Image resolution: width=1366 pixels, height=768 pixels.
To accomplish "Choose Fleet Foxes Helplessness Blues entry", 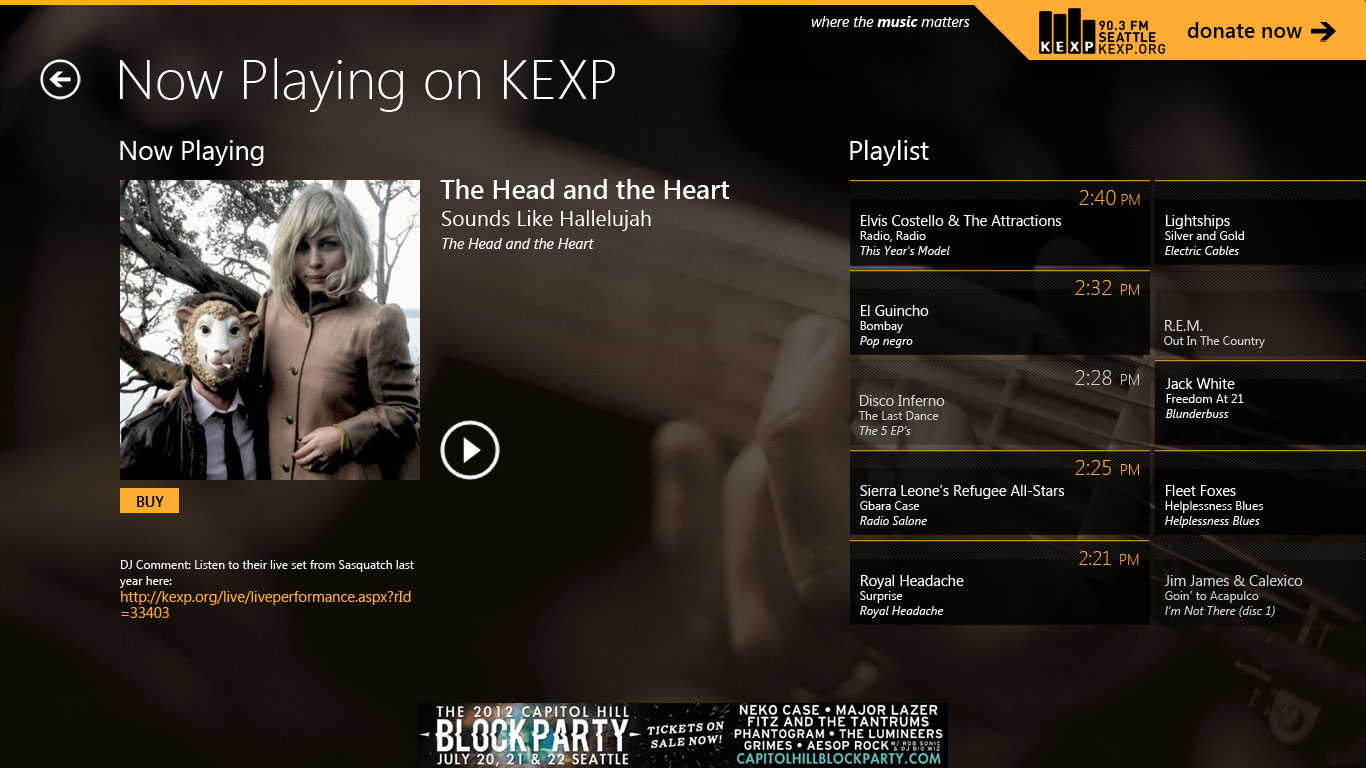I will pyautogui.click(x=1260, y=493).
